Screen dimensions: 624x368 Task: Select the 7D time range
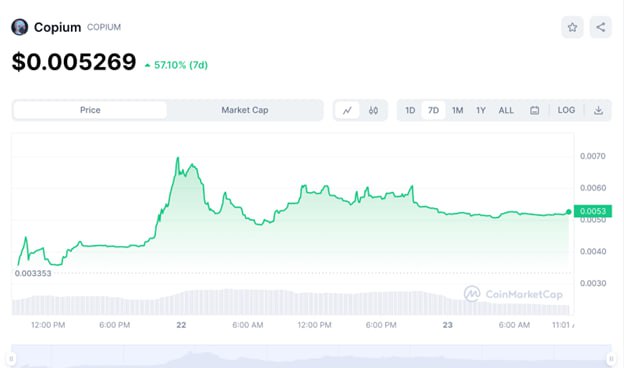pos(433,110)
